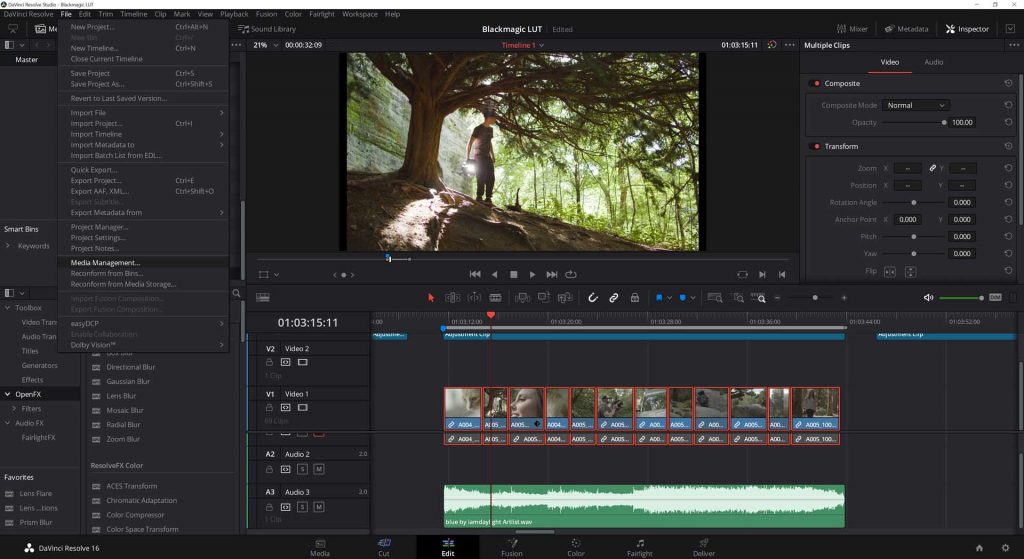1024x559 pixels.
Task: Search effects with magnifier icon
Action: pos(236,293)
